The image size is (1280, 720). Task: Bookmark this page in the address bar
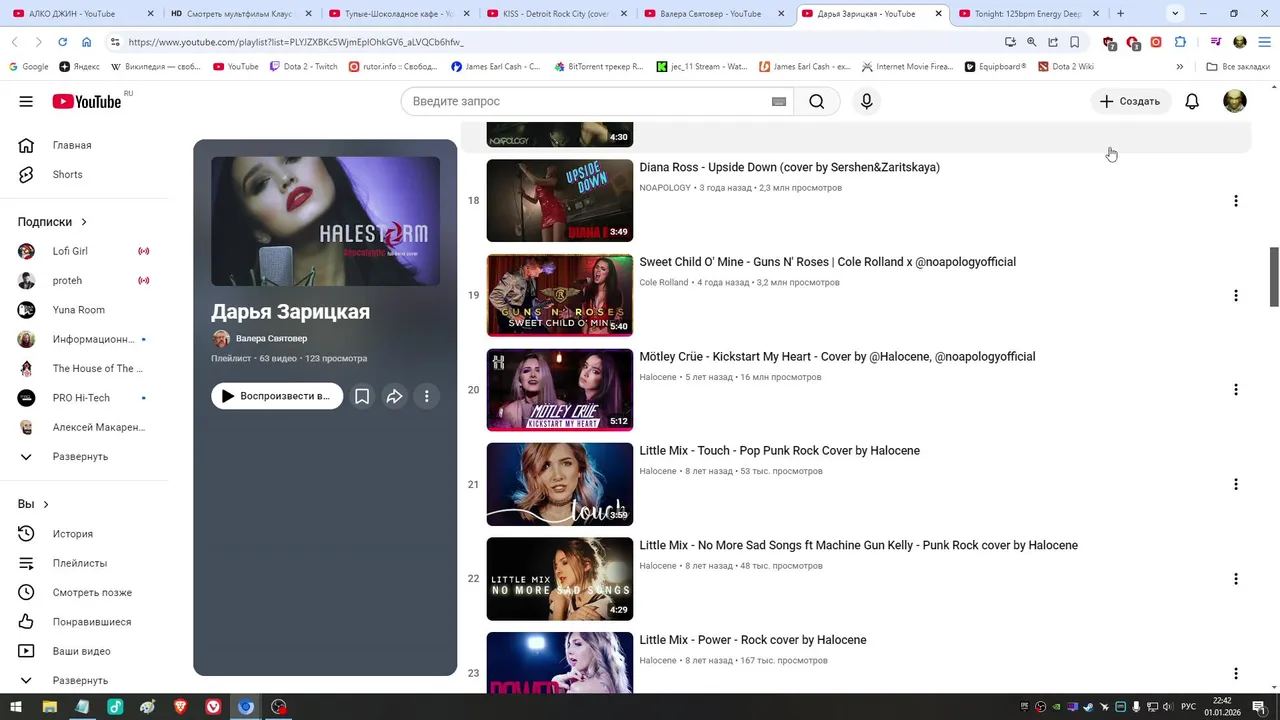pos(1075,42)
